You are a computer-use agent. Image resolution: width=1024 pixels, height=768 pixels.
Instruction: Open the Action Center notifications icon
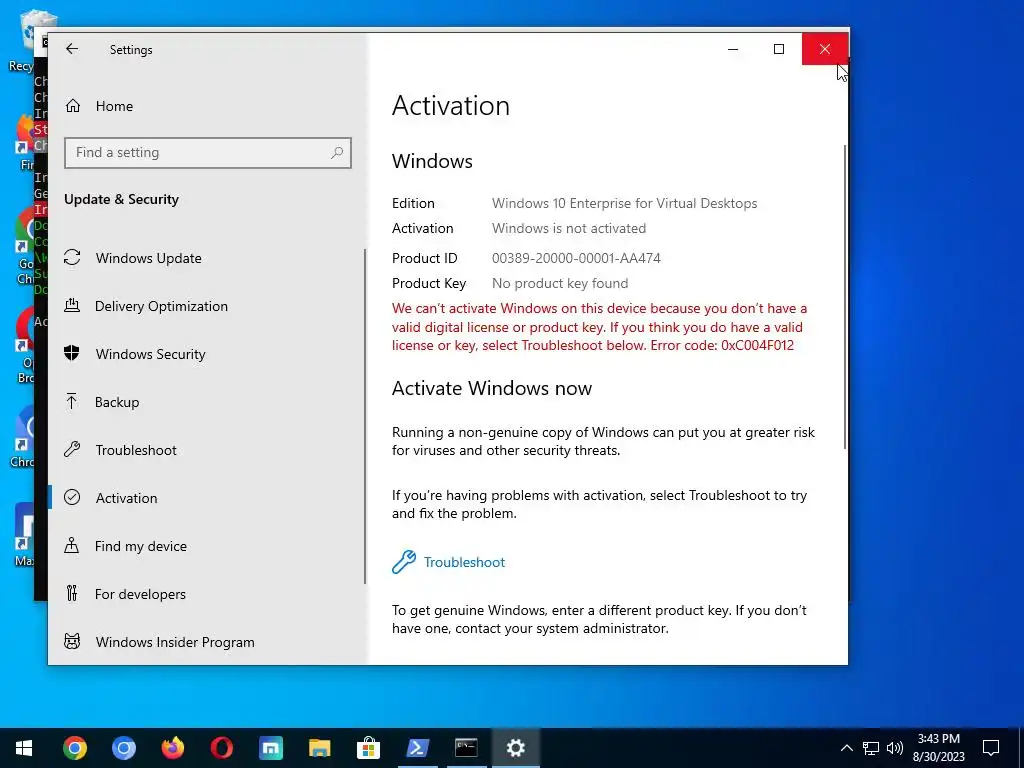point(991,748)
